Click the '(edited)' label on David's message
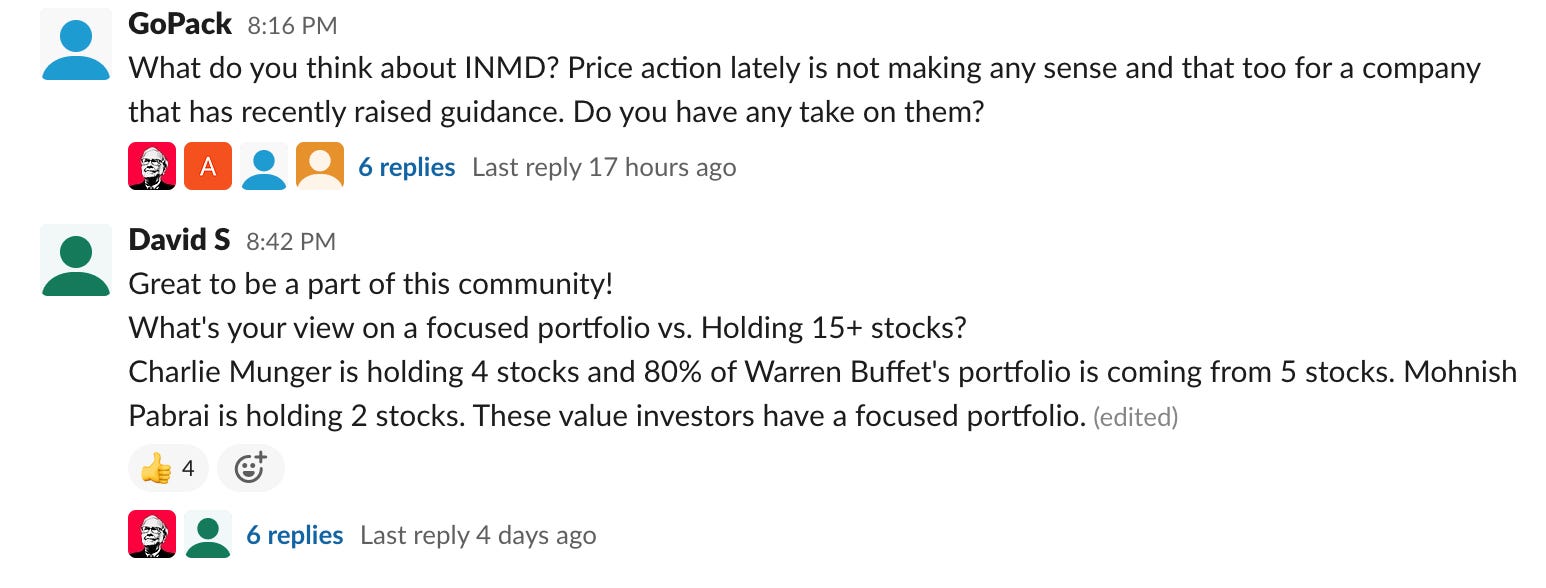Viewport: 1546px width, 588px height. click(1136, 417)
